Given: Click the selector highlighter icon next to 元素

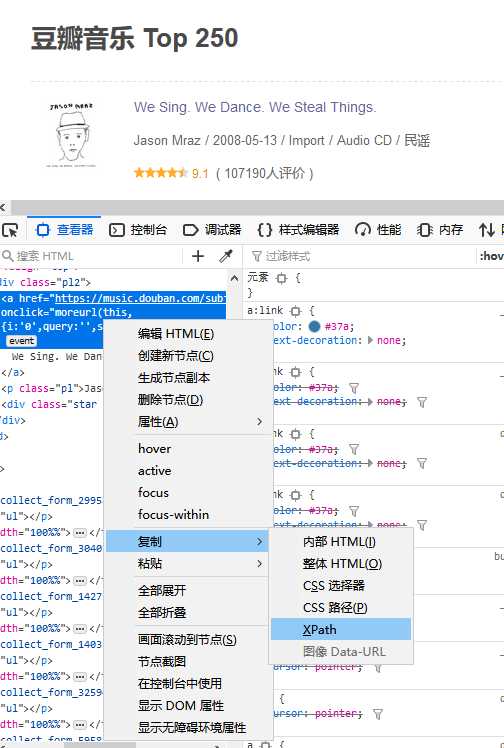Looking at the screenshot, I should 282,278.
